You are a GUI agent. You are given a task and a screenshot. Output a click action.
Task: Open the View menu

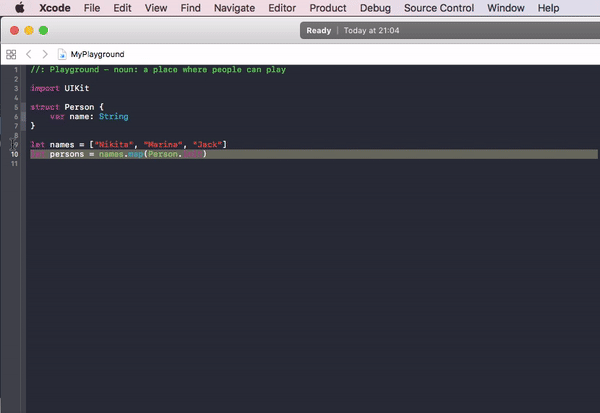point(156,8)
